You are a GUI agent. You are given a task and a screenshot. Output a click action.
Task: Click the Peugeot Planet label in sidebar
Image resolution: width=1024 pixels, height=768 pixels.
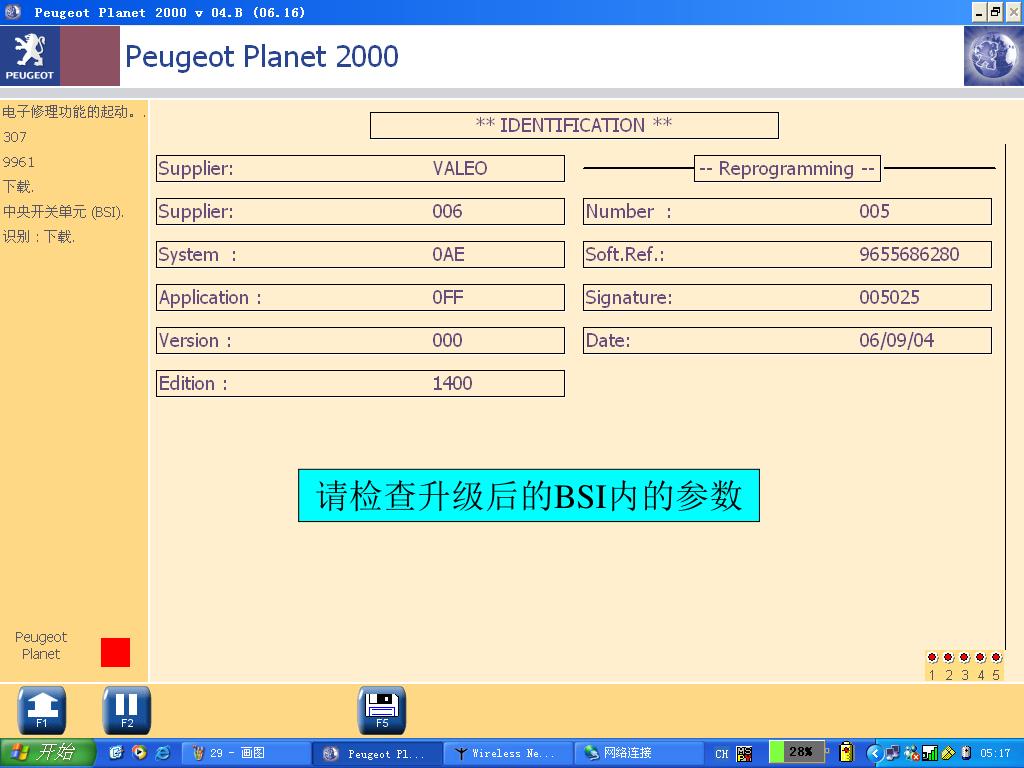tap(41, 645)
